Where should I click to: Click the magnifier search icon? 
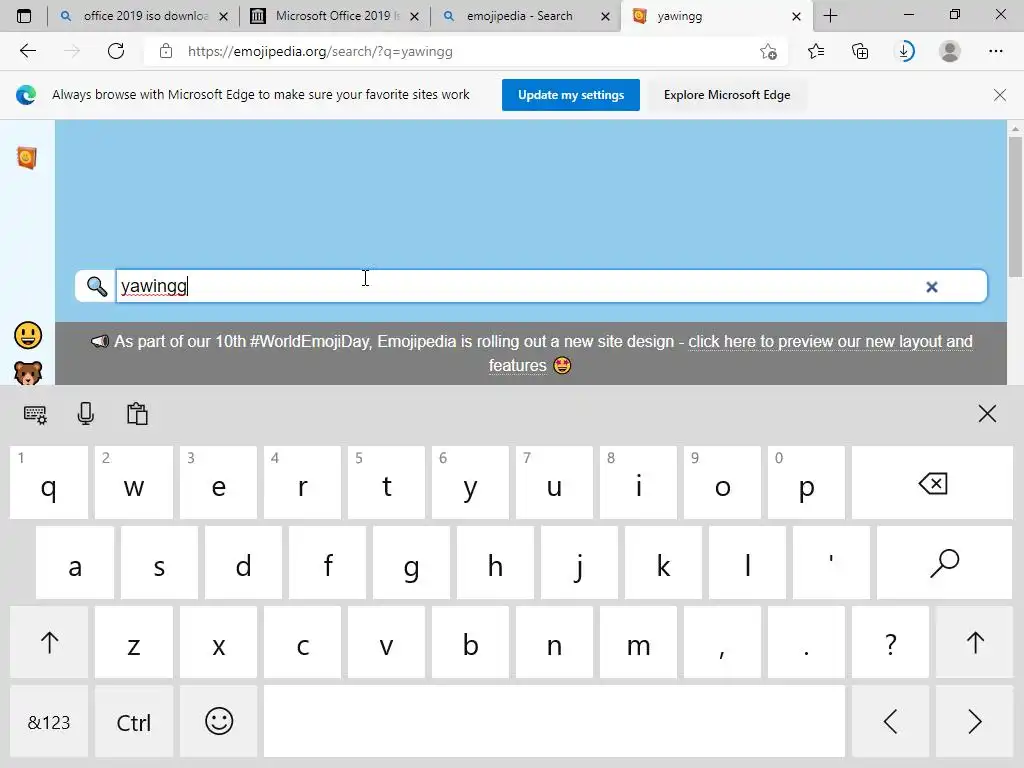pyautogui.click(x=97, y=286)
